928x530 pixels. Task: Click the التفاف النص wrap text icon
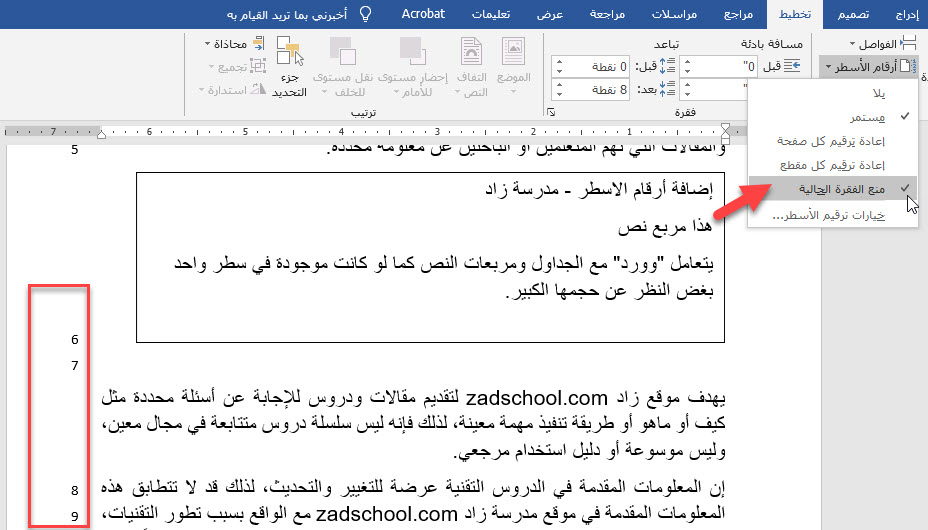click(472, 52)
